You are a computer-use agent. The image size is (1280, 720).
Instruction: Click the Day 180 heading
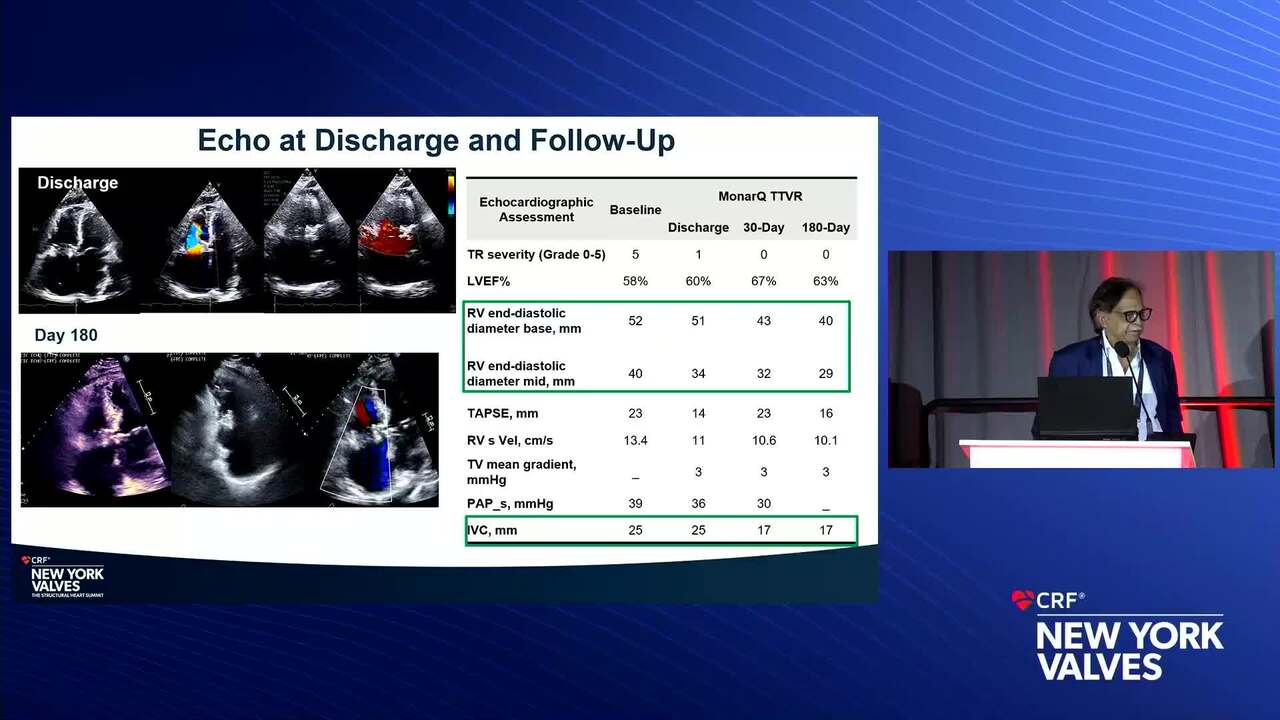(x=66, y=335)
